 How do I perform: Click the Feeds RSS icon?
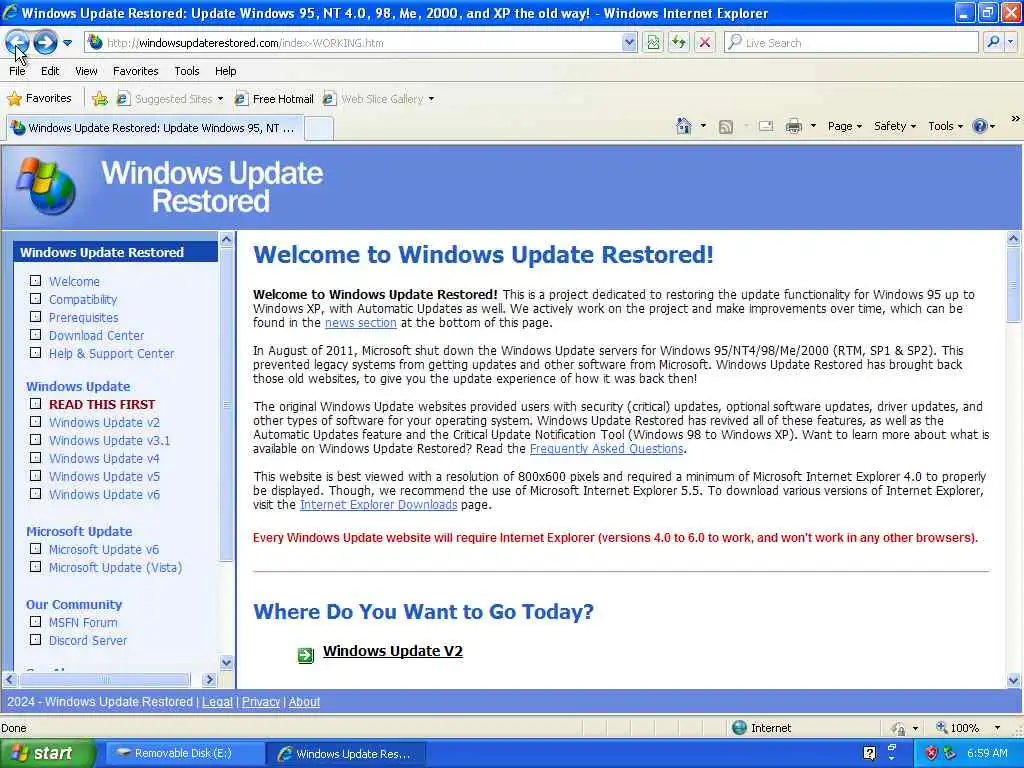coord(726,127)
